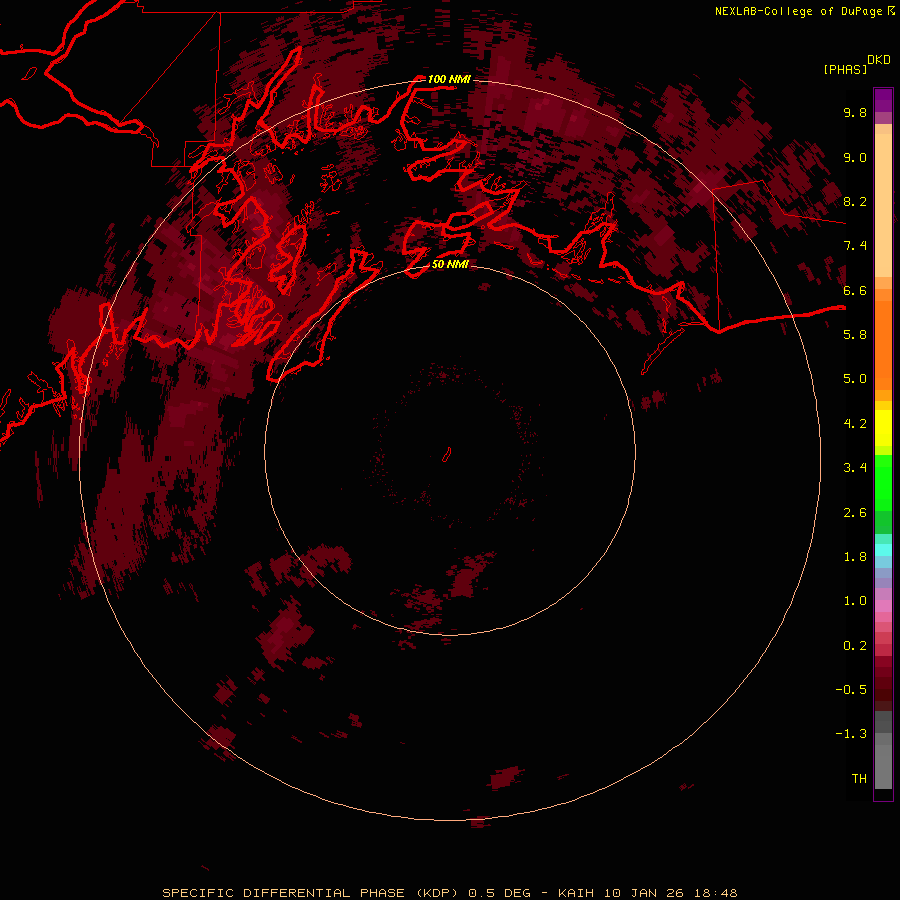900x900 pixels.
Task: Click the -0.5 scale value
Action: pyautogui.click(x=851, y=690)
